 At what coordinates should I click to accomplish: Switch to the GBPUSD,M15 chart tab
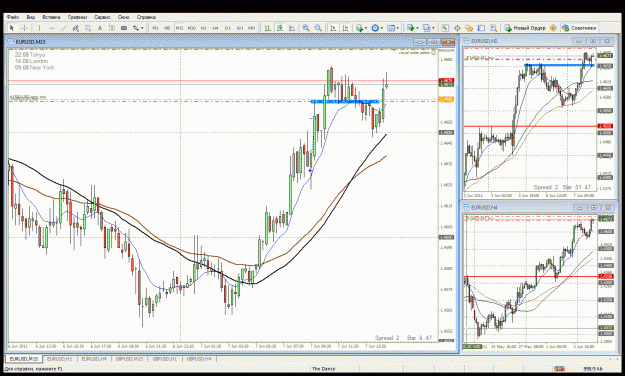pyautogui.click(x=129, y=359)
